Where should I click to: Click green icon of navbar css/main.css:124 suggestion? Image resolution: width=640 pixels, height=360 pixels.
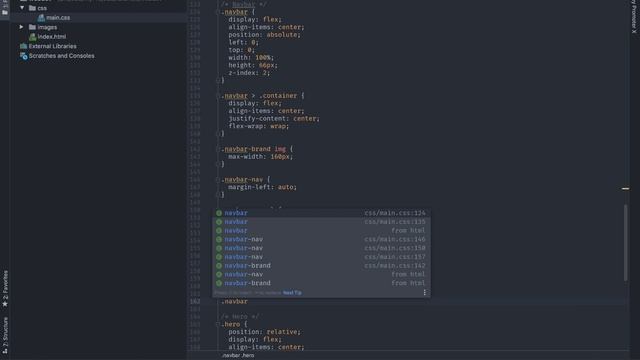click(x=219, y=213)
